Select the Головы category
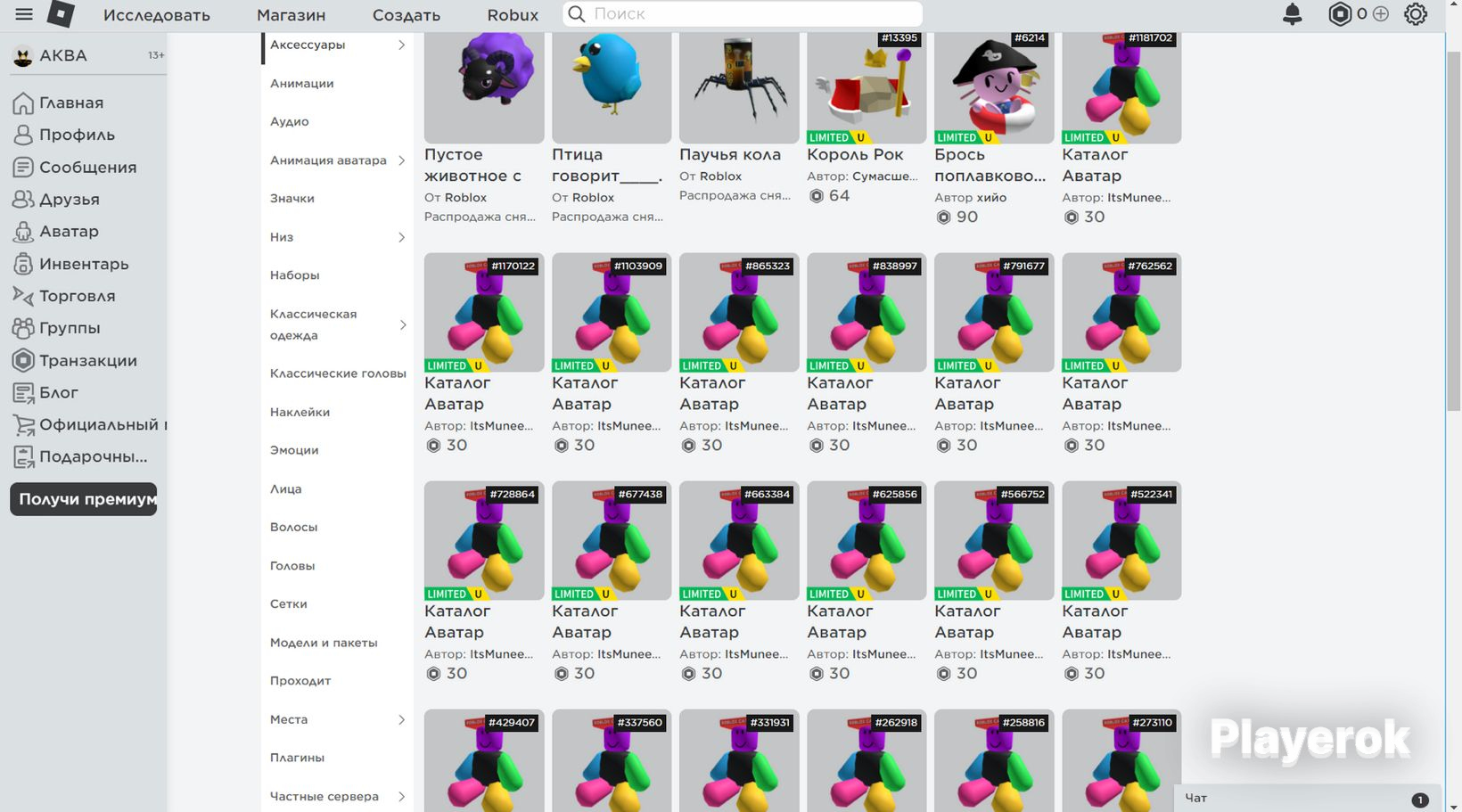This screenshot has height=812, width=1462. click(x=292, y=566)
